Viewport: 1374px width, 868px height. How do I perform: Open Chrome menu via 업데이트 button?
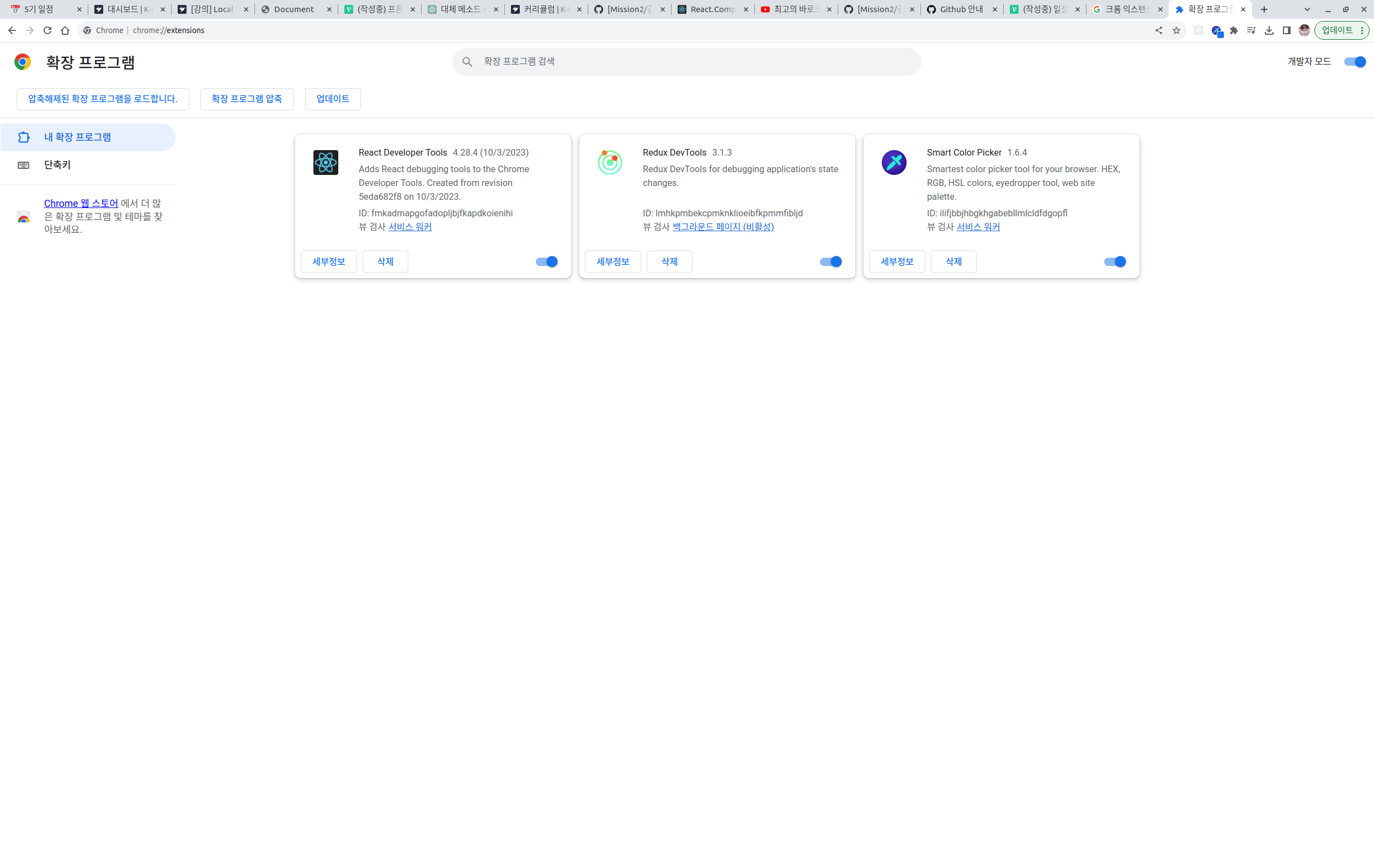(x=1341, y=30)
